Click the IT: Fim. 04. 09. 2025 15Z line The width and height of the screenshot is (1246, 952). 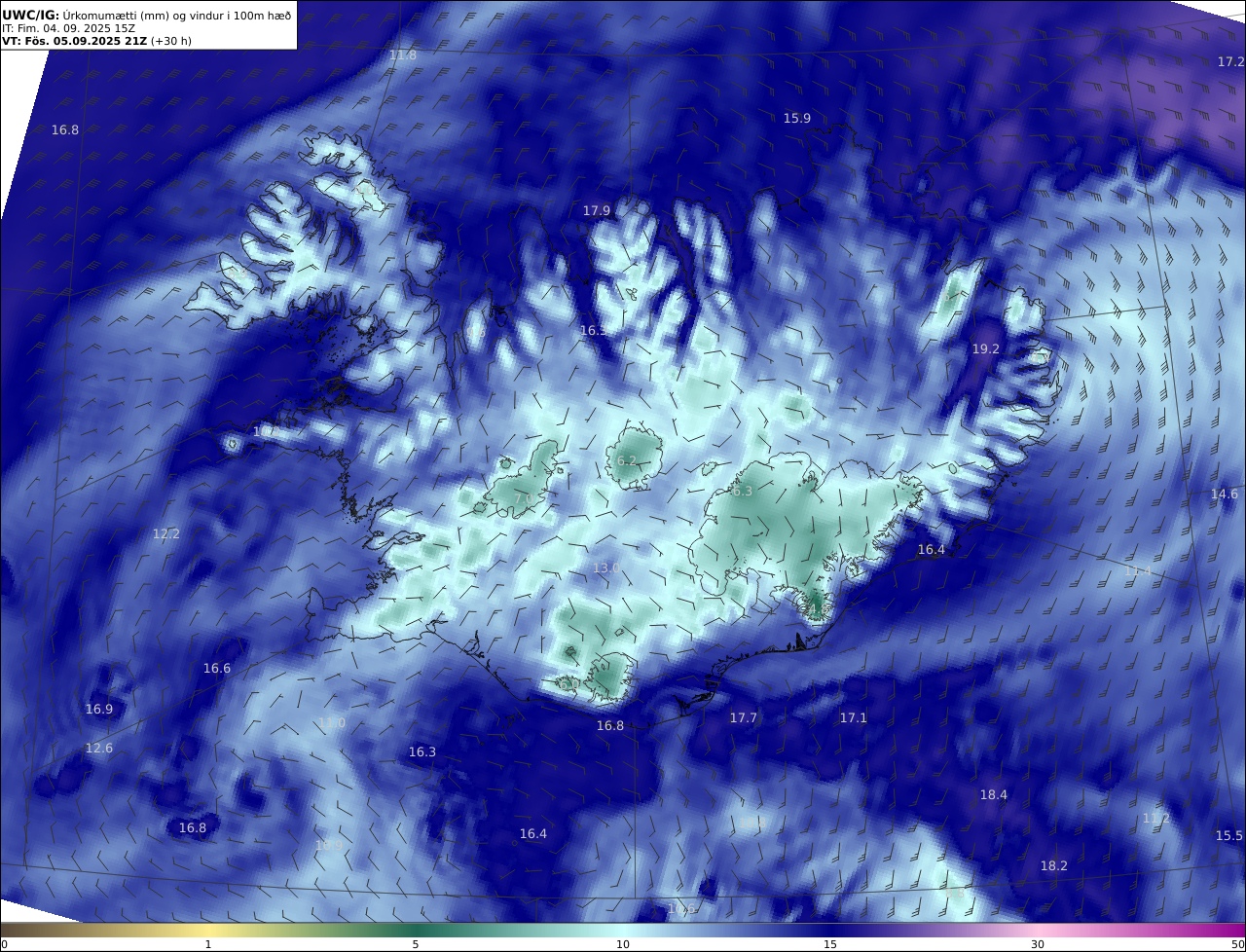[x=68, y=28]
